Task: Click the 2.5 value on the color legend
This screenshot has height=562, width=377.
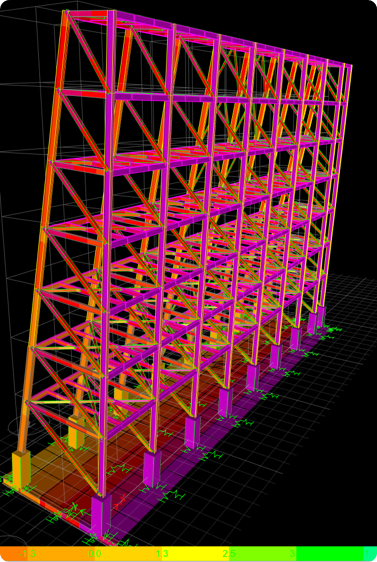Action: [x=229, y=554]
